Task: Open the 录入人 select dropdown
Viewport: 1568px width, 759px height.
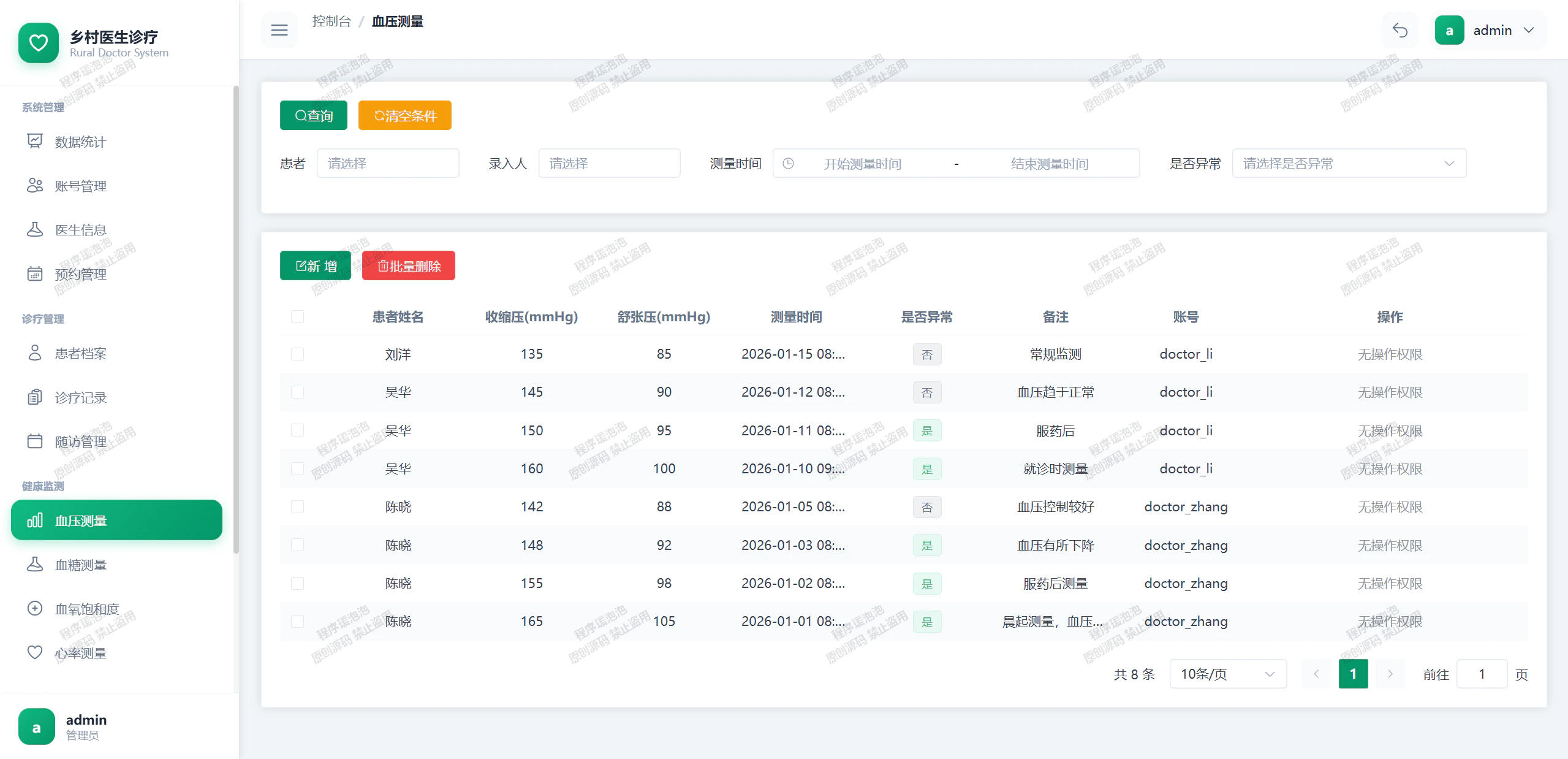Action: [610, 164]
